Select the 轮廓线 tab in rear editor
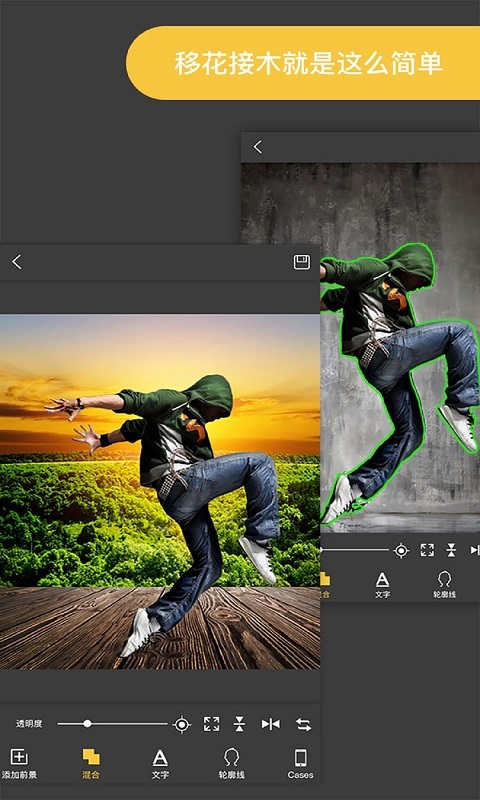 coord(444,585)
